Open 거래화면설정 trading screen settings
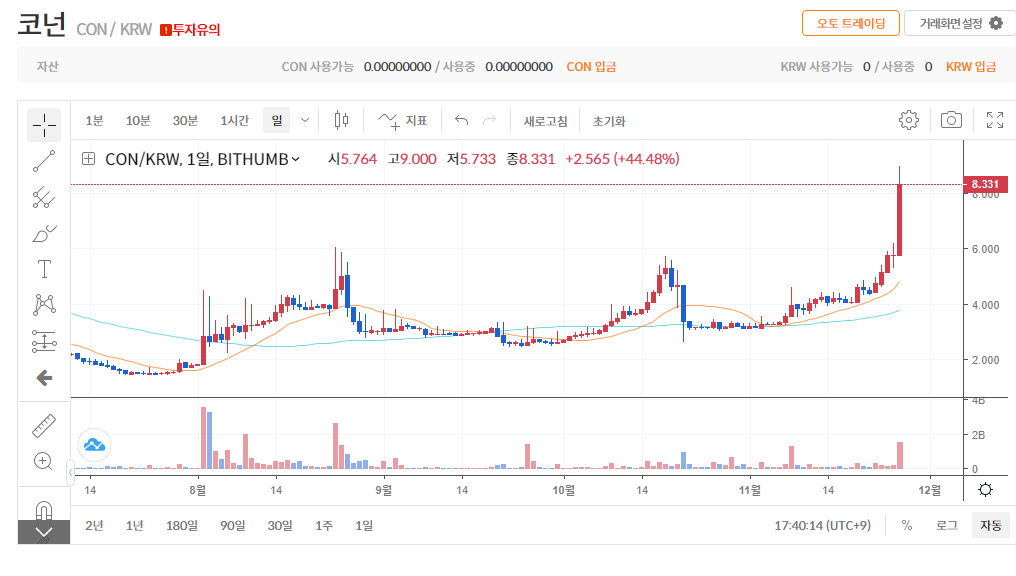The height and width of the screenshot is (576, 1016). [x=960, y=23]
